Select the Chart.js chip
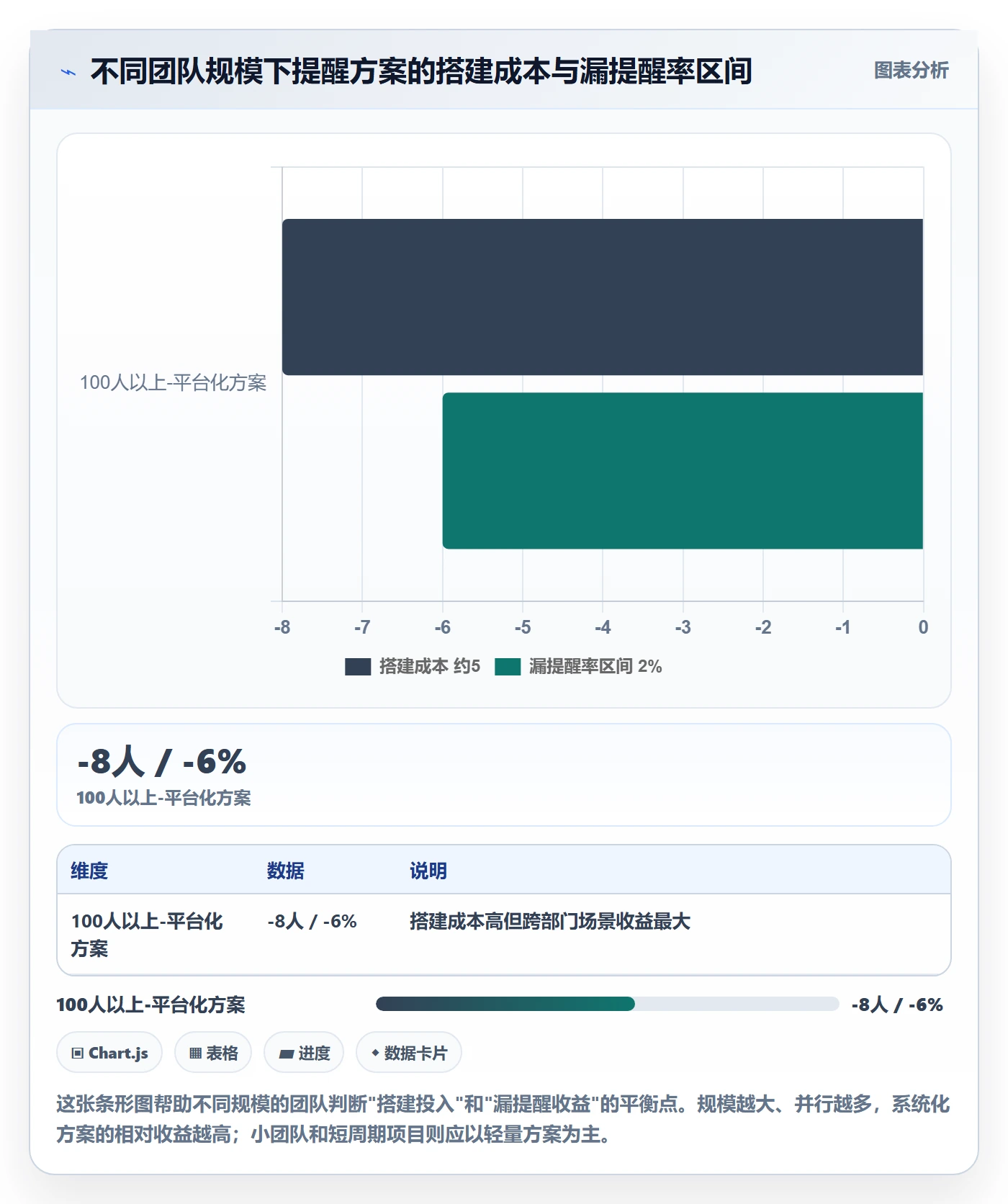The image size is (1008, 1204). [109, 1053]
